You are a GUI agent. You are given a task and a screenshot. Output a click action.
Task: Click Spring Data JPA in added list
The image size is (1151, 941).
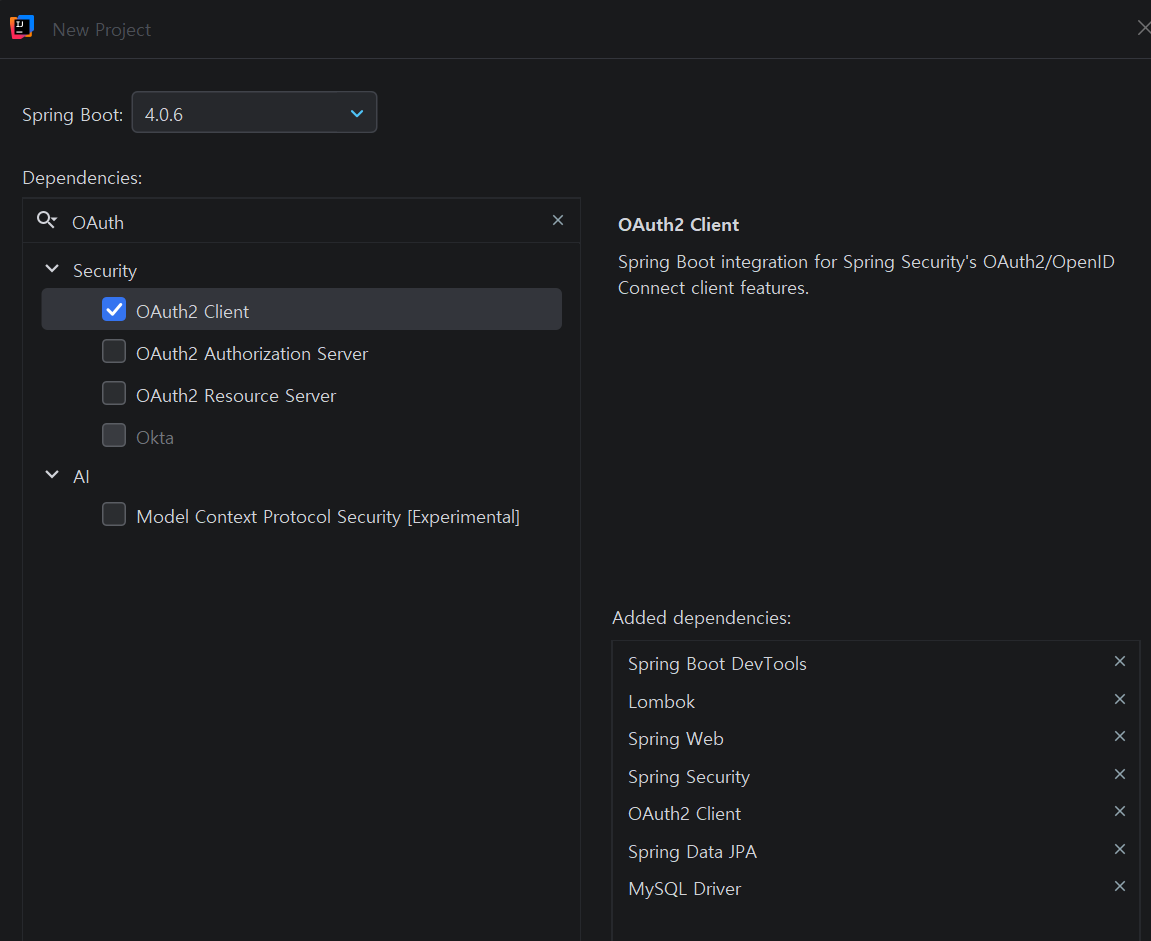click(692, 851)
